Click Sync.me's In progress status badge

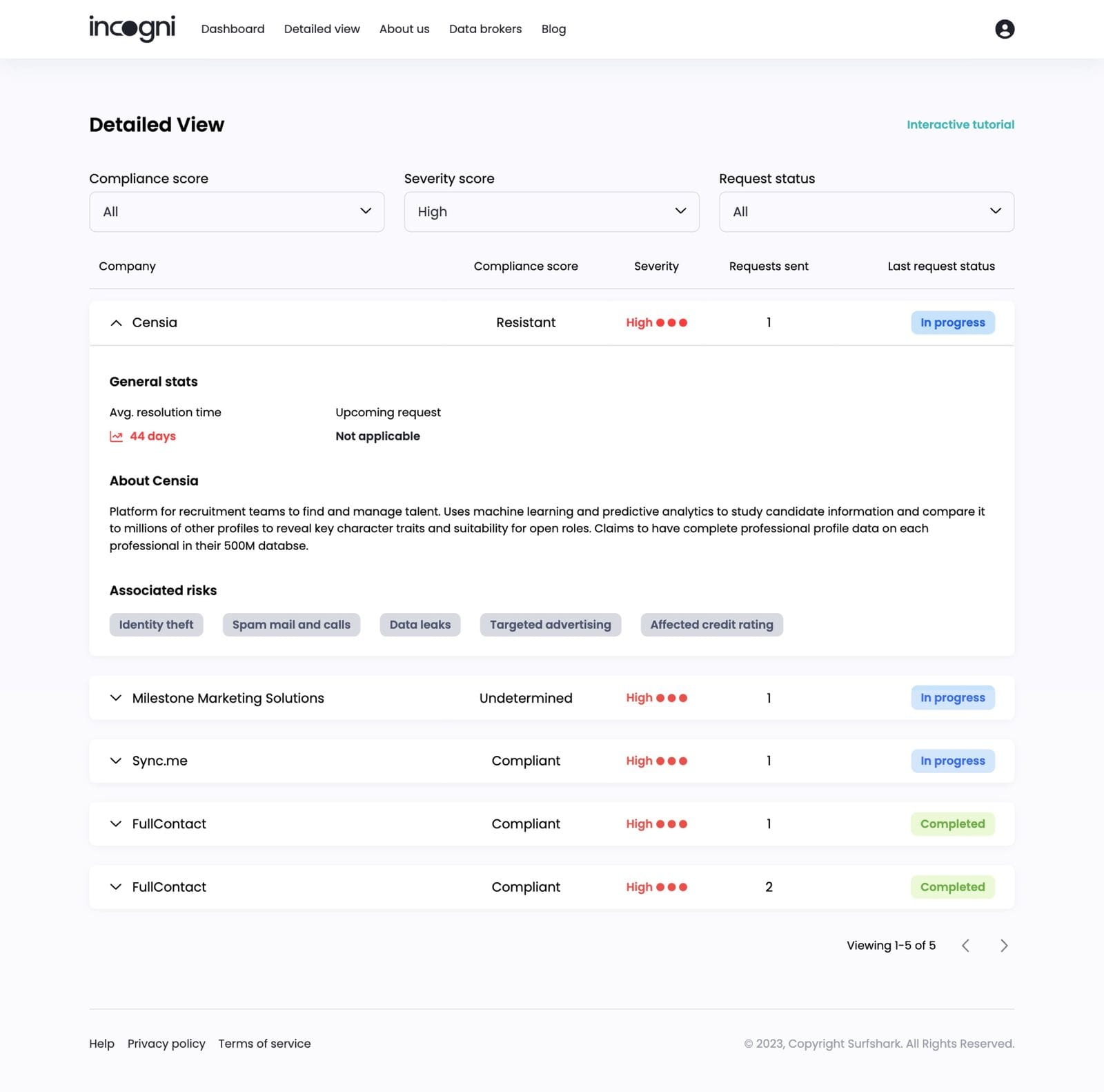point(952,761)
